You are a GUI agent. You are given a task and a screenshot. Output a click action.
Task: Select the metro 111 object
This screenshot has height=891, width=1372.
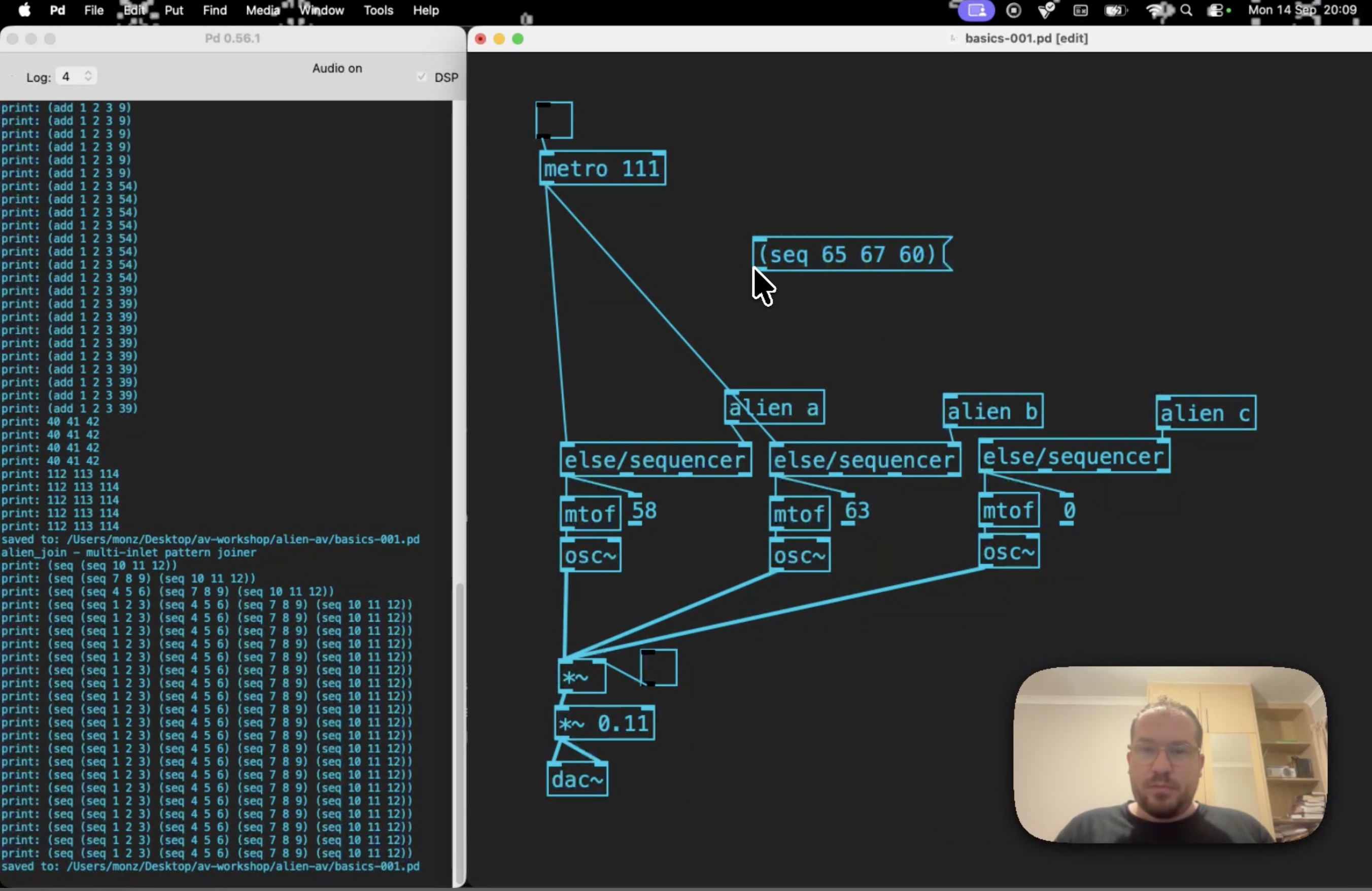[602, 168]
